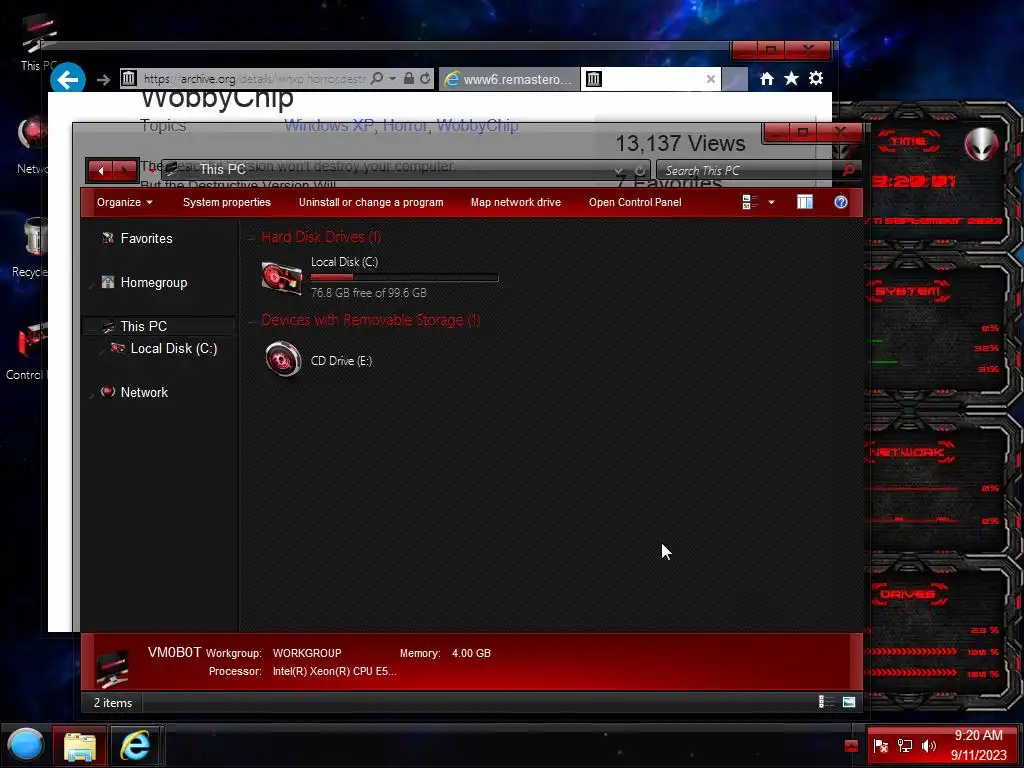Open the more view options dropdown
Viewport: 1024px width, 768px height.
[x=771, y=202]
